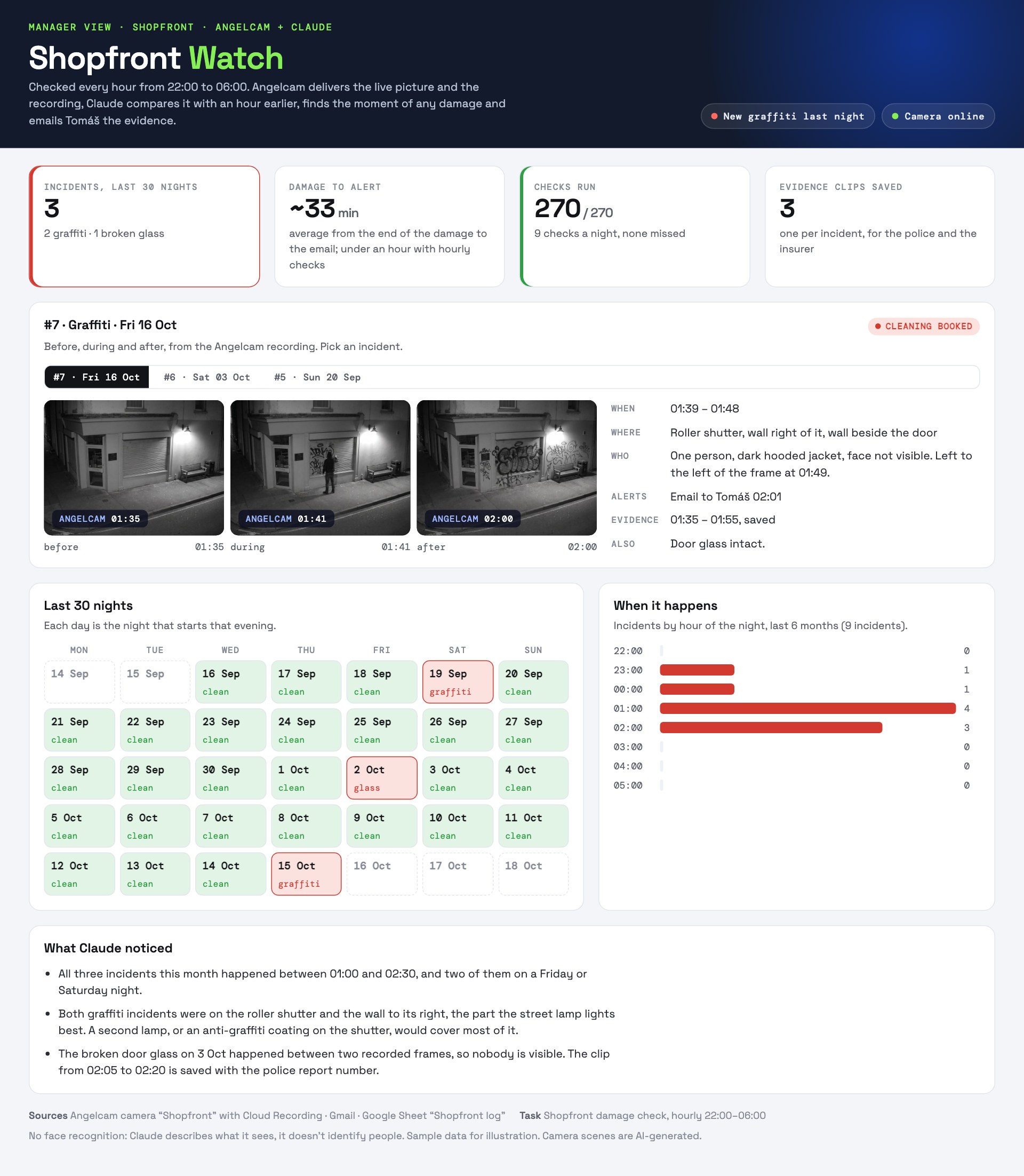Click the Shopfront Watch title
The width and height of the screenshot is (1024, 1176).
tap(156, 58)
